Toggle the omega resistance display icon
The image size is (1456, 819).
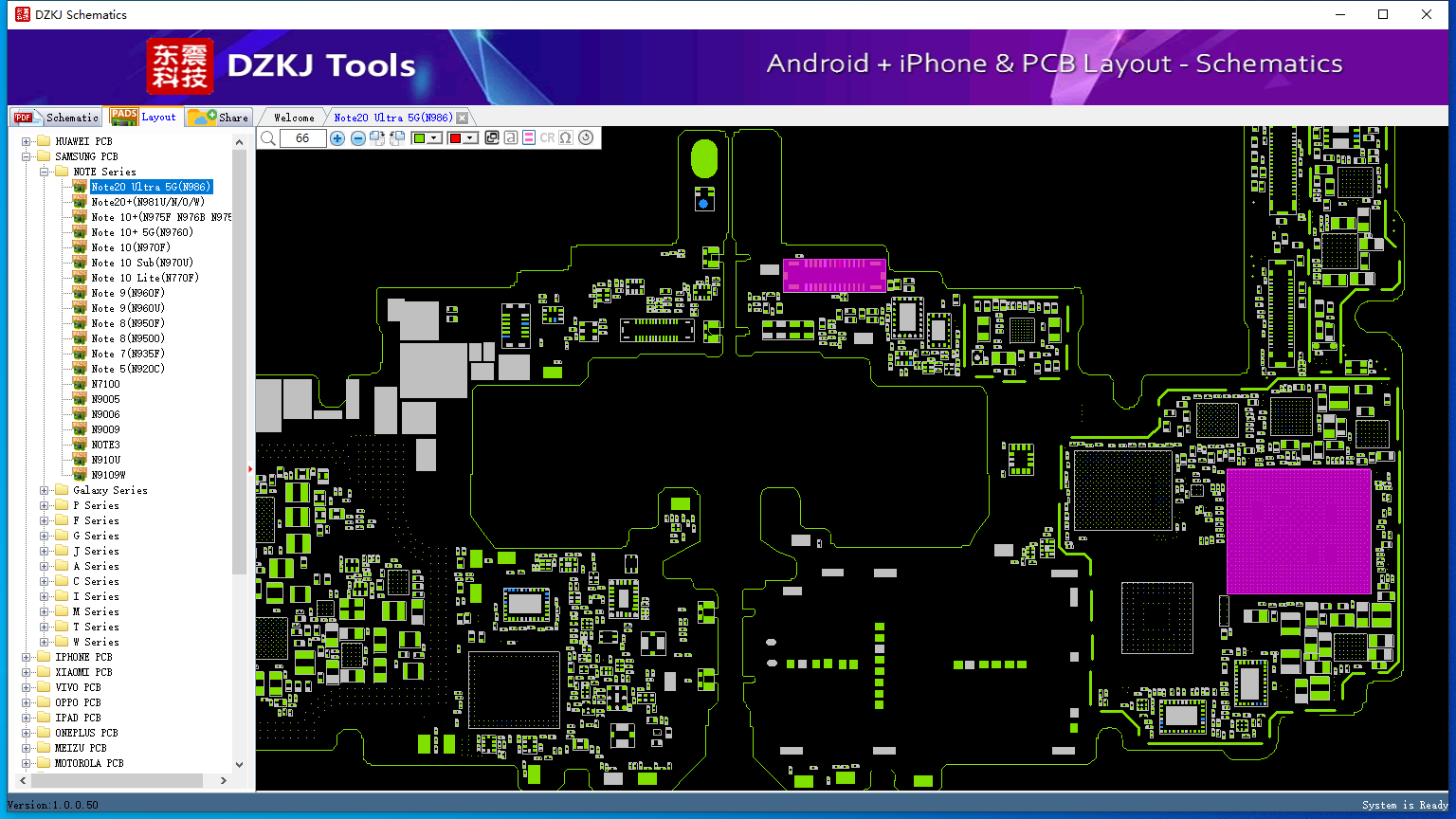pyautogui.click(x=566, y=138)
